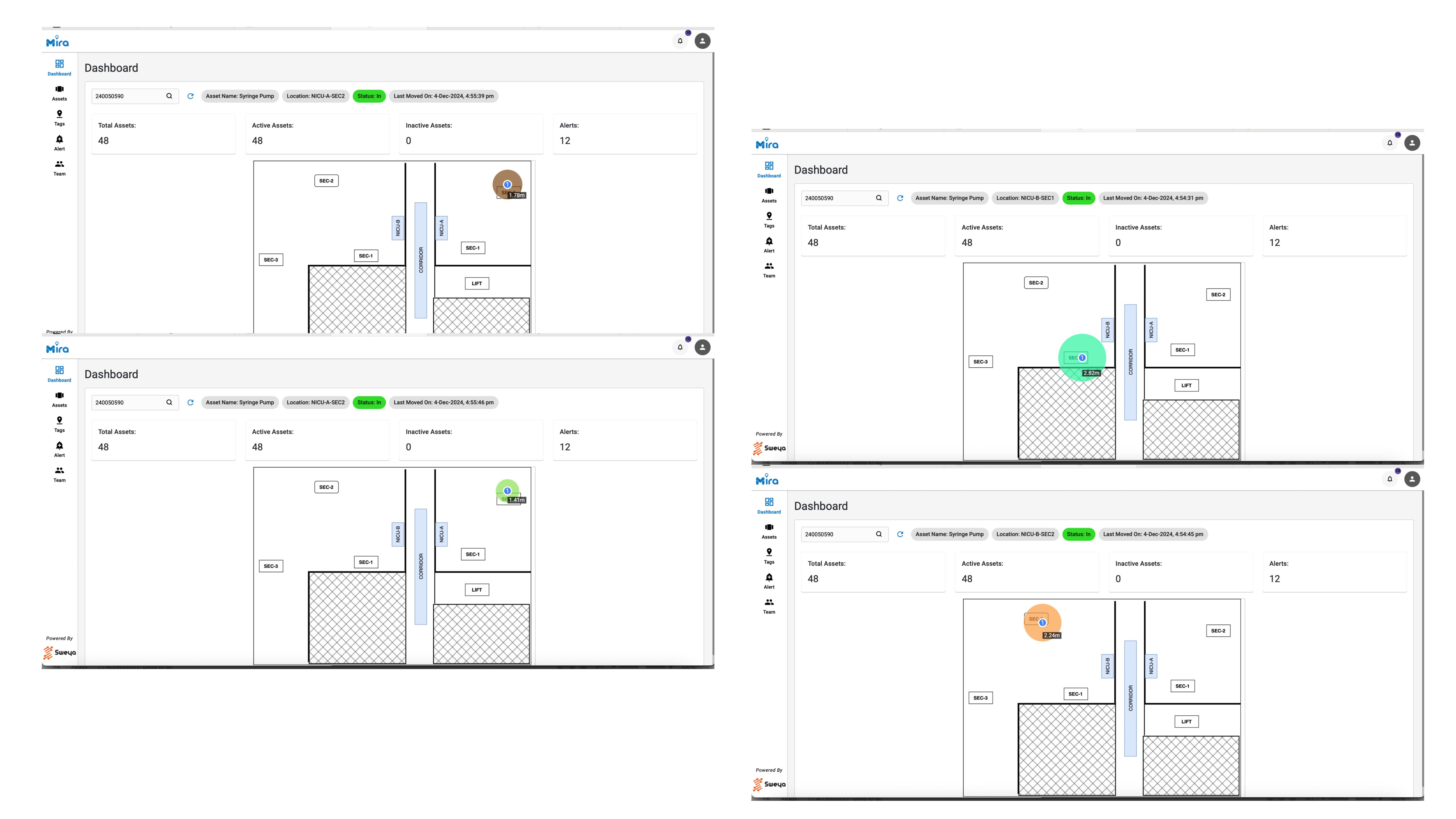
Task: Click 'Last Moved On: 4-Dec-2024, 4:55:46 pm' chip
Action: pyautogui.click(x=444, y=402)
